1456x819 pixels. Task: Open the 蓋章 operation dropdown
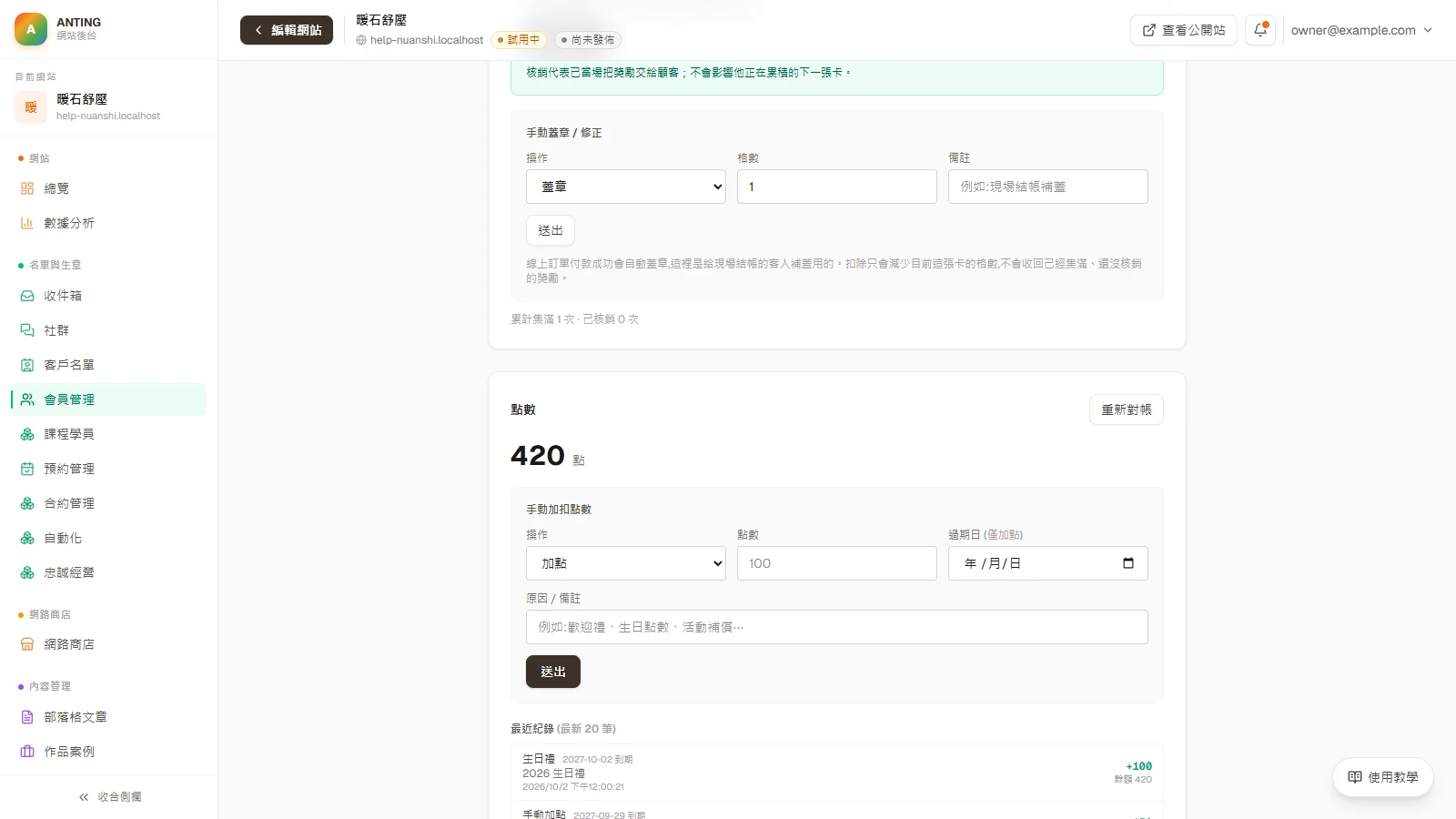(626, 187)
